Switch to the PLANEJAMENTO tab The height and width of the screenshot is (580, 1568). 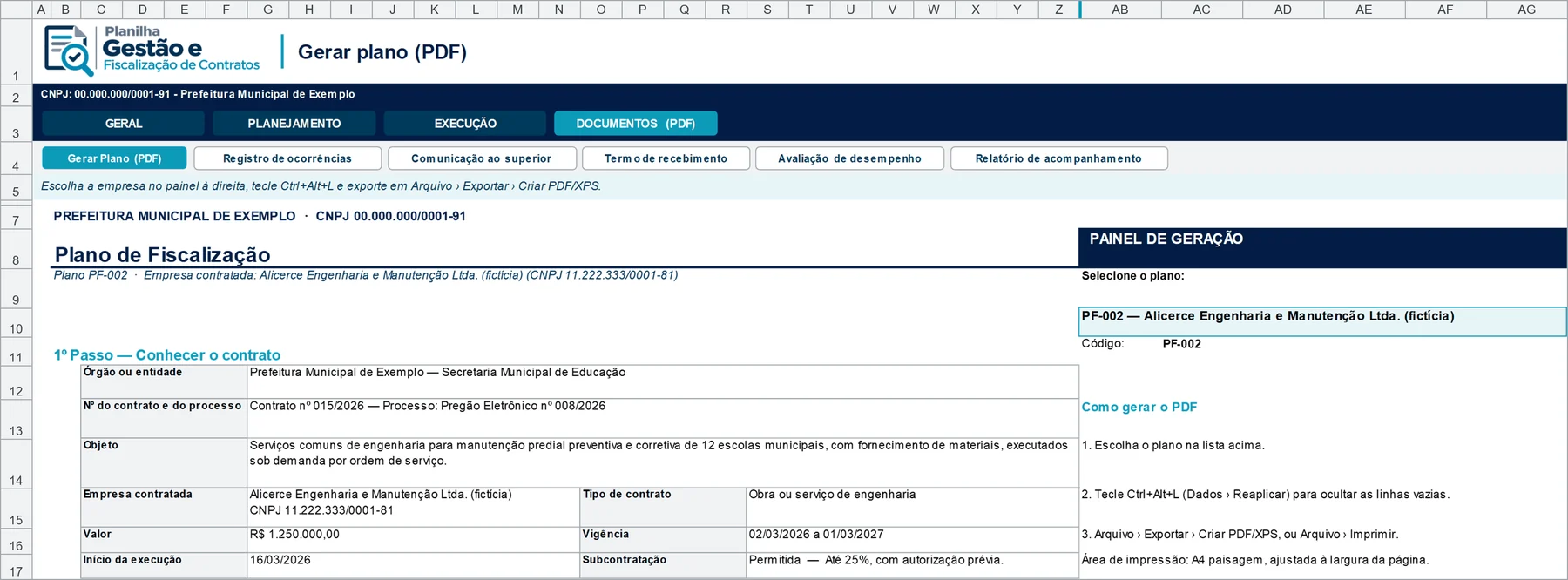tap(294, 124)
